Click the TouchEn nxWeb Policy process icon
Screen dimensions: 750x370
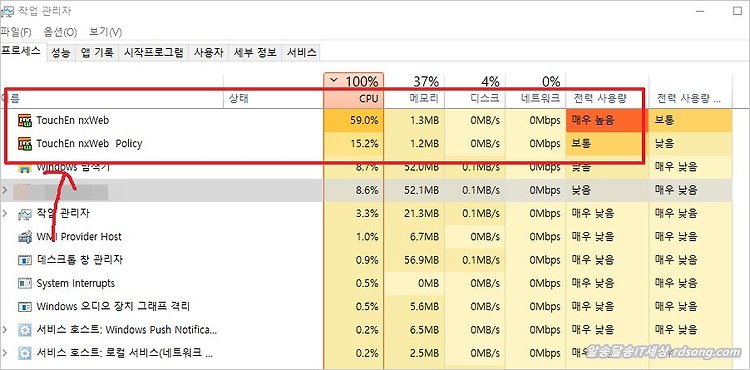tap(24, 143)
